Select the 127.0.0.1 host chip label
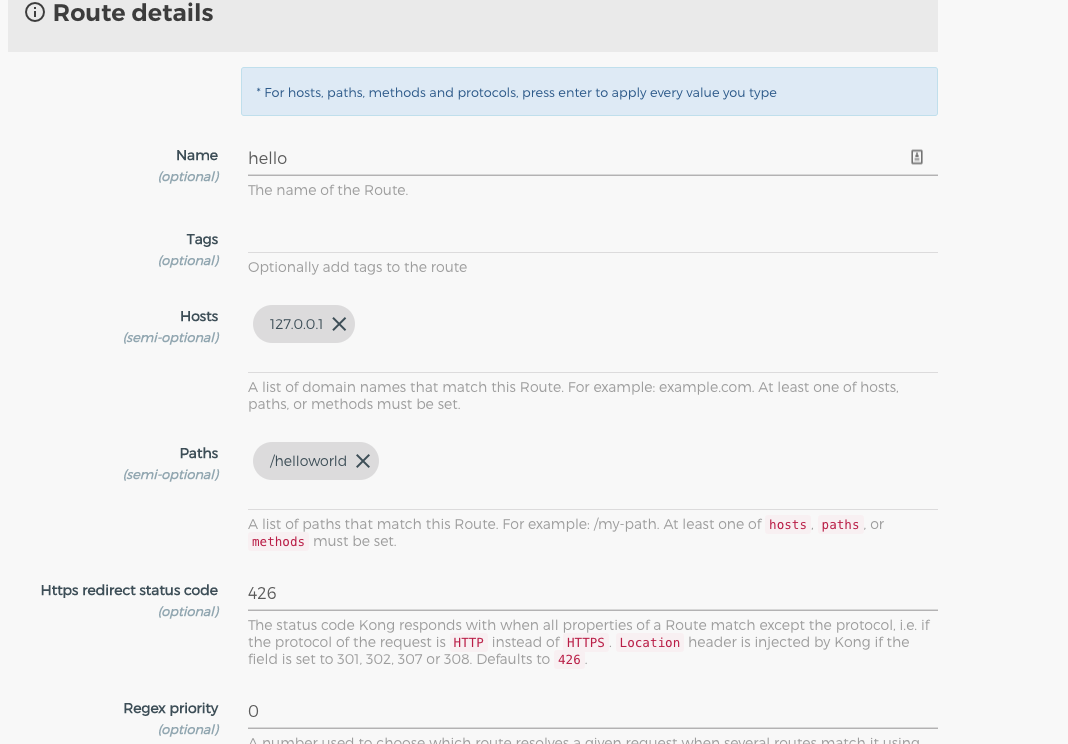This screenshot has width=1068, height=744. click(x=296, y=324)
